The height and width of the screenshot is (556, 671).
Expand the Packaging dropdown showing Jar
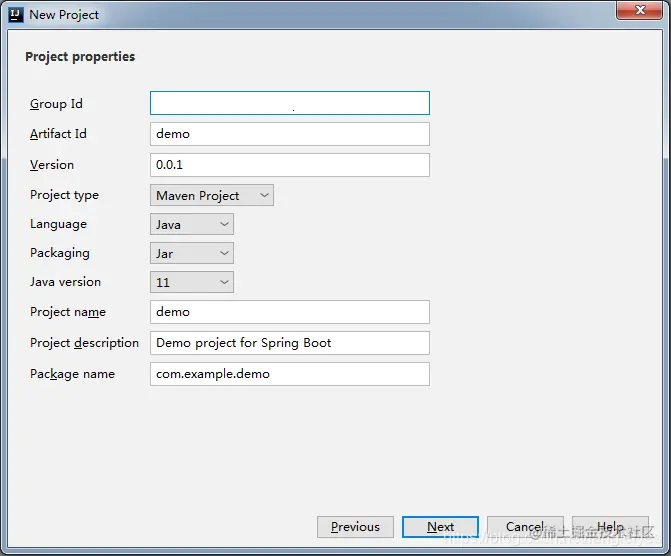click(x=192, y=253)
